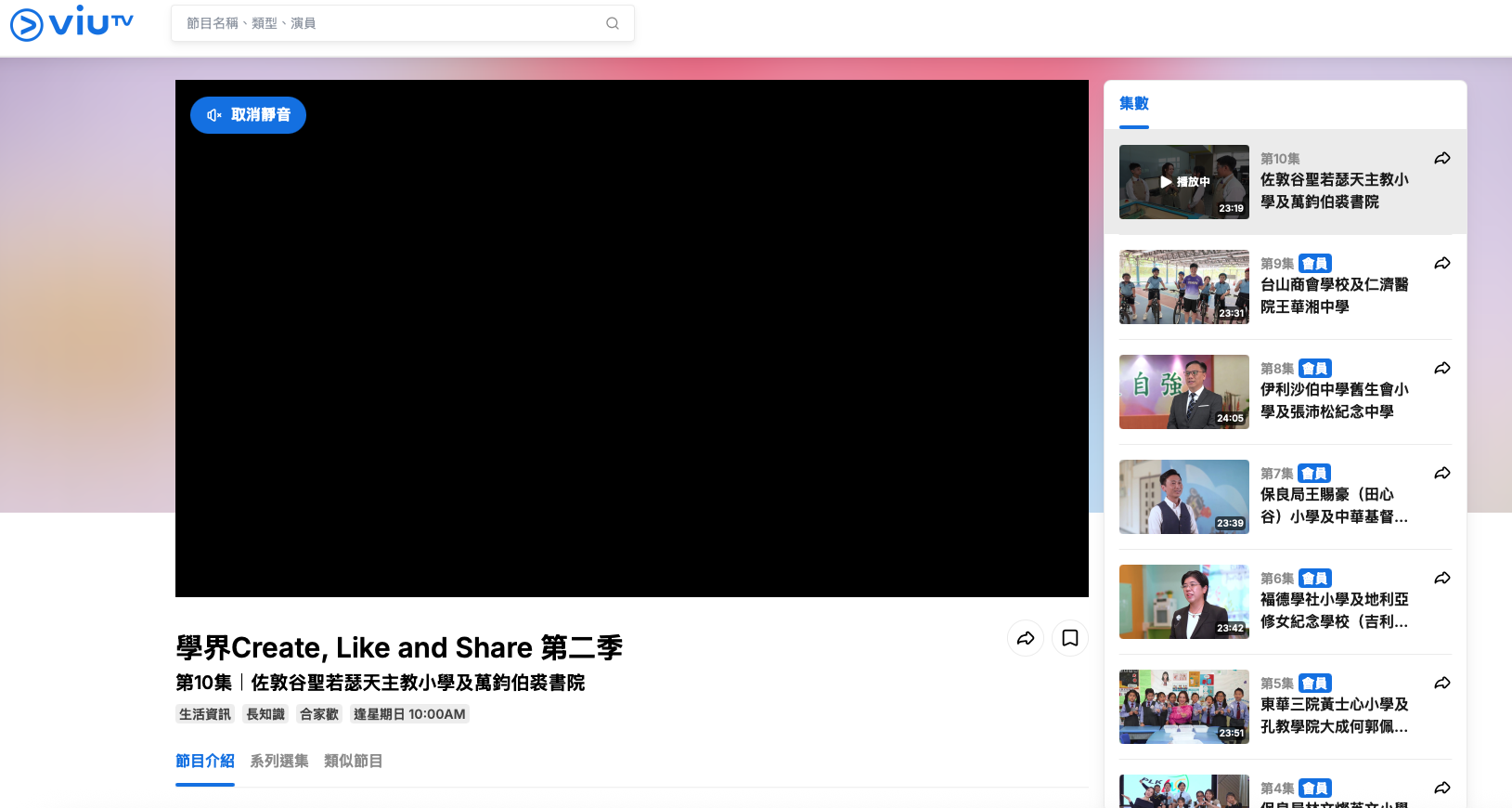Click the search magnifier icon

pyautogui.click(x=613, y=23)
